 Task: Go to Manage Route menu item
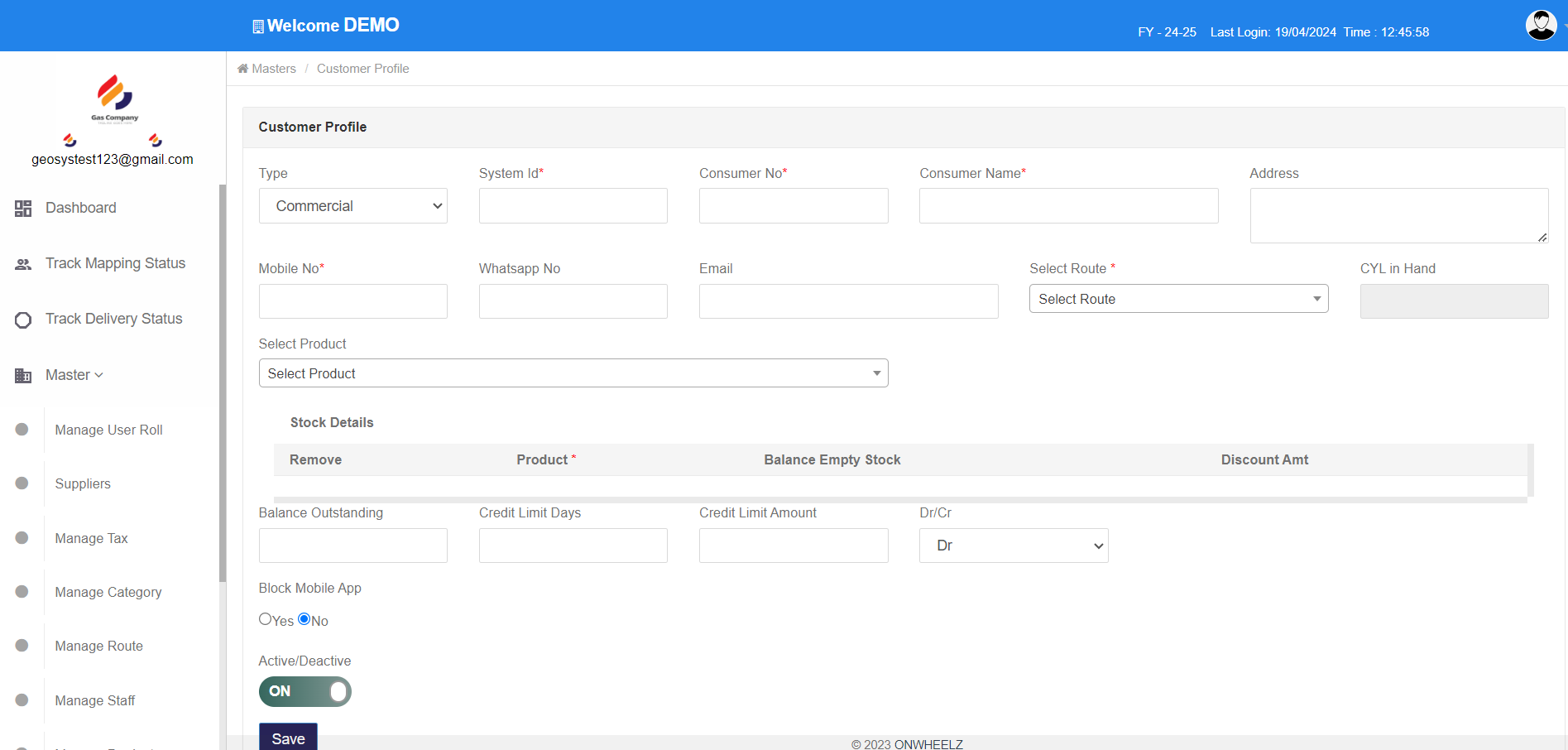(98, 647)
